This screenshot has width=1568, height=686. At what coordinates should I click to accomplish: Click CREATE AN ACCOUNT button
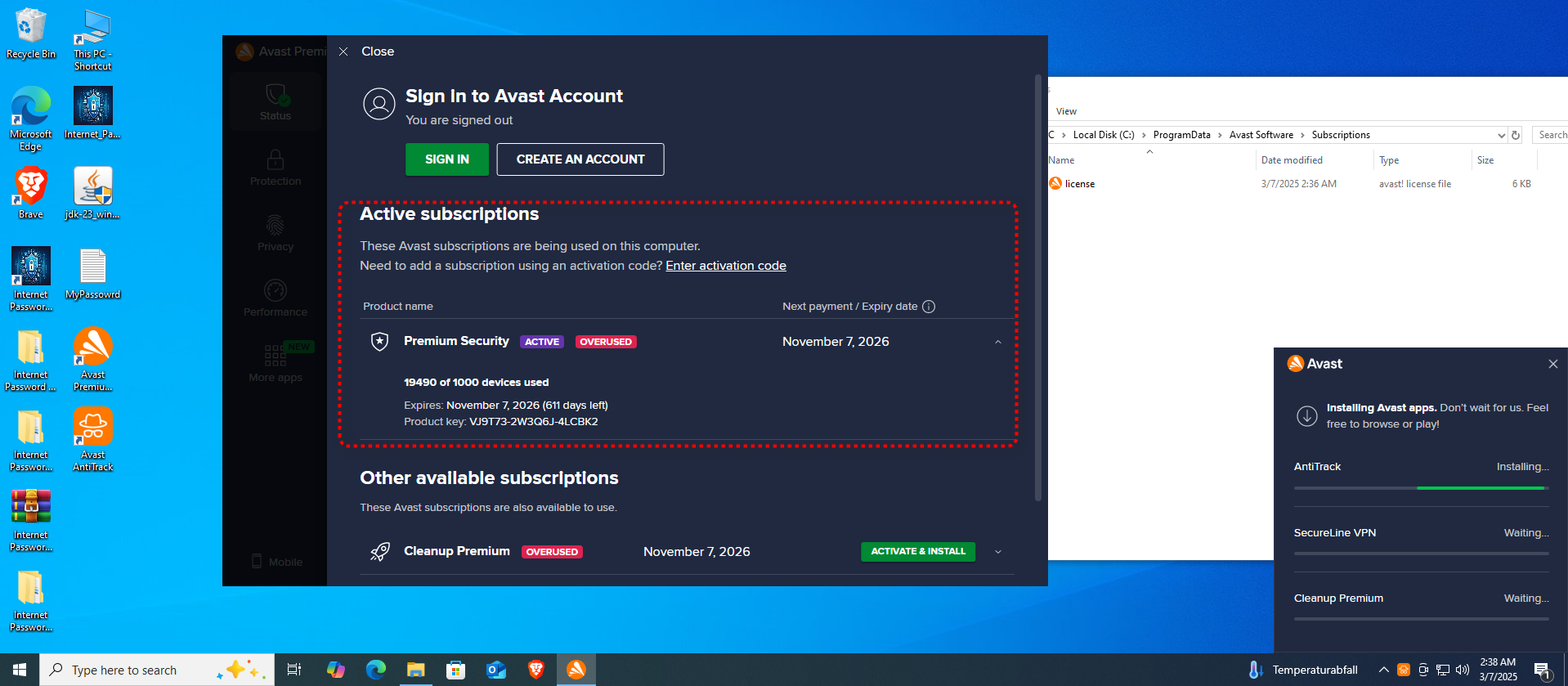click(580, 159)
